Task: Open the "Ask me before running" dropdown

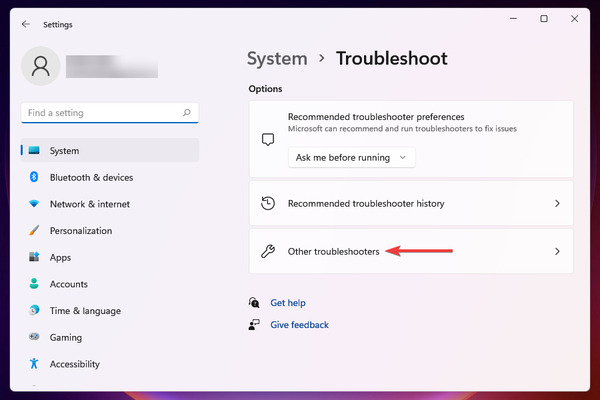Action: click(x=351, y=157)
